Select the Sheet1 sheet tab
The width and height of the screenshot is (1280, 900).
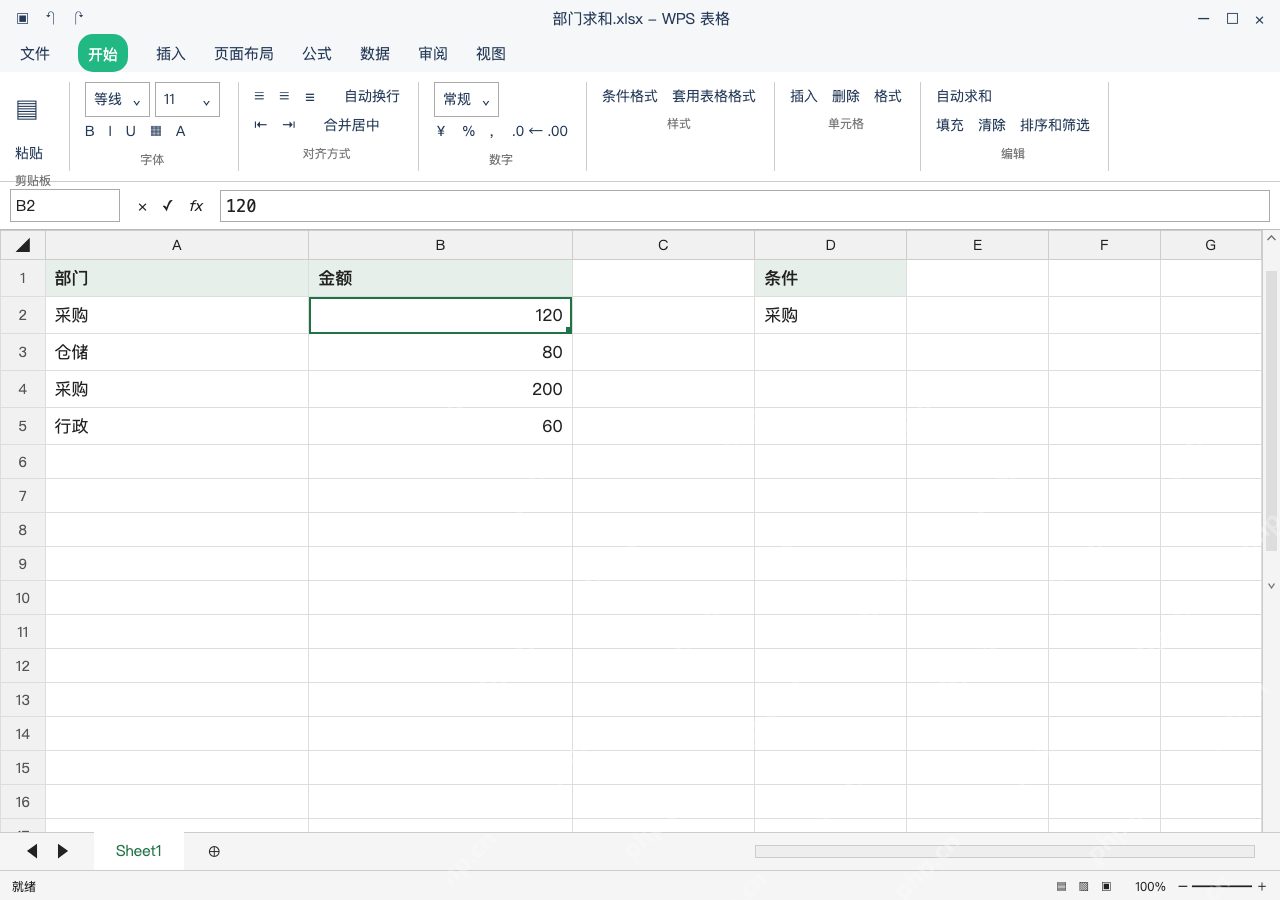(139, 851)
